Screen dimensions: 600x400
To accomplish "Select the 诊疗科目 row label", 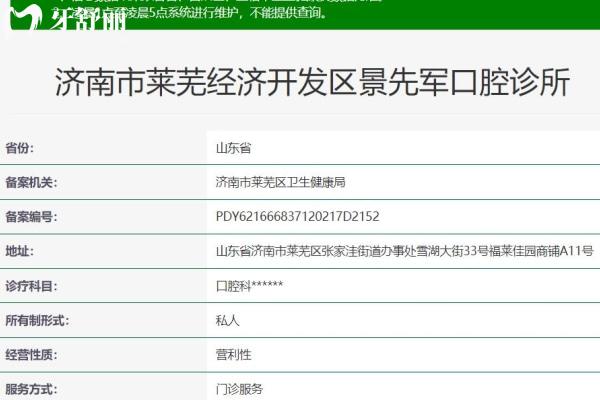I will click(x=32, y=286).
